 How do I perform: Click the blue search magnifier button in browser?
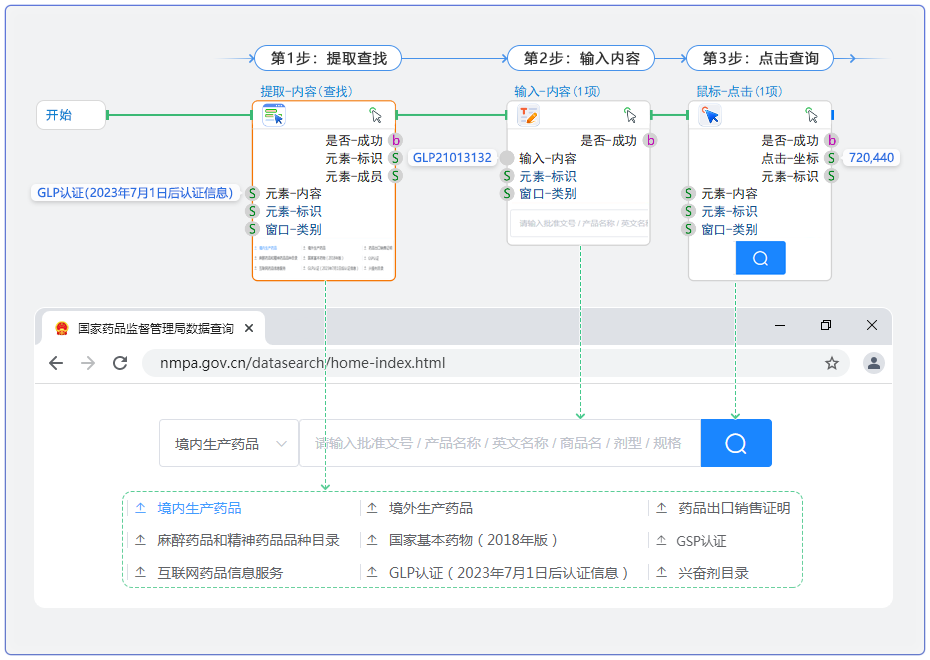pyautogui.click(x=736, y=443)
